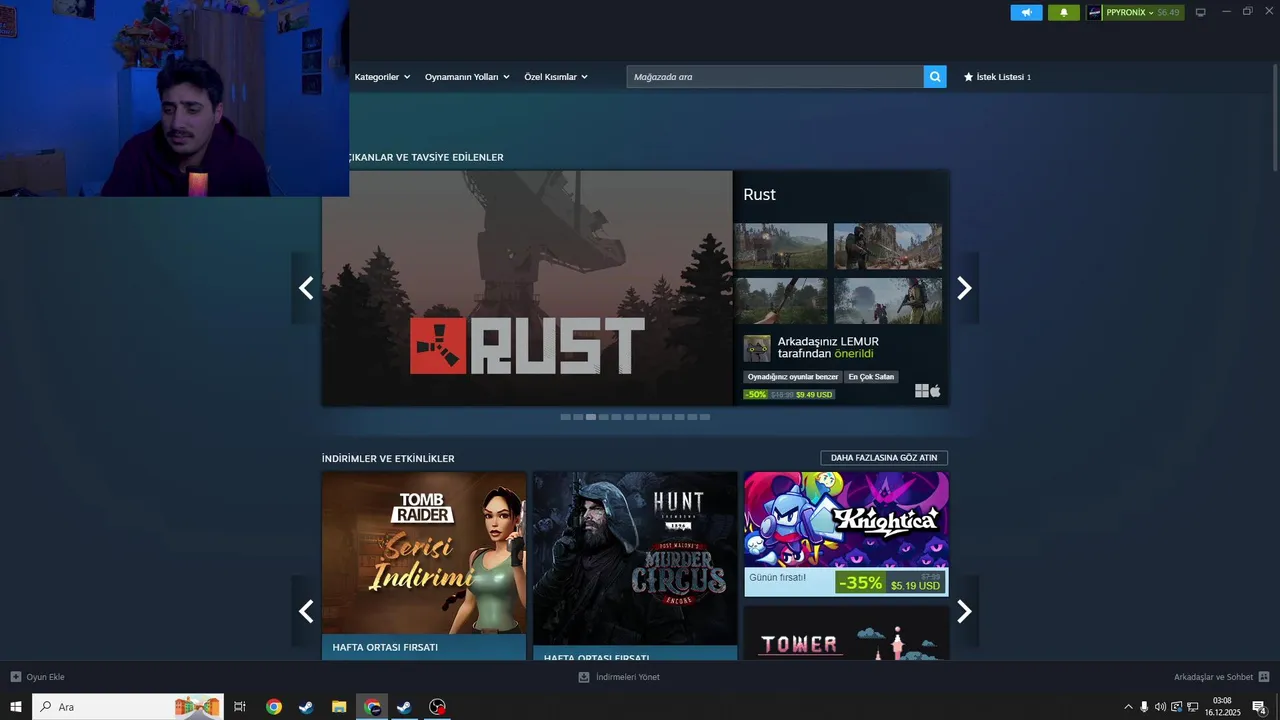
Task: Show hidden system tray icons chevron
Action: point(1128,707)
